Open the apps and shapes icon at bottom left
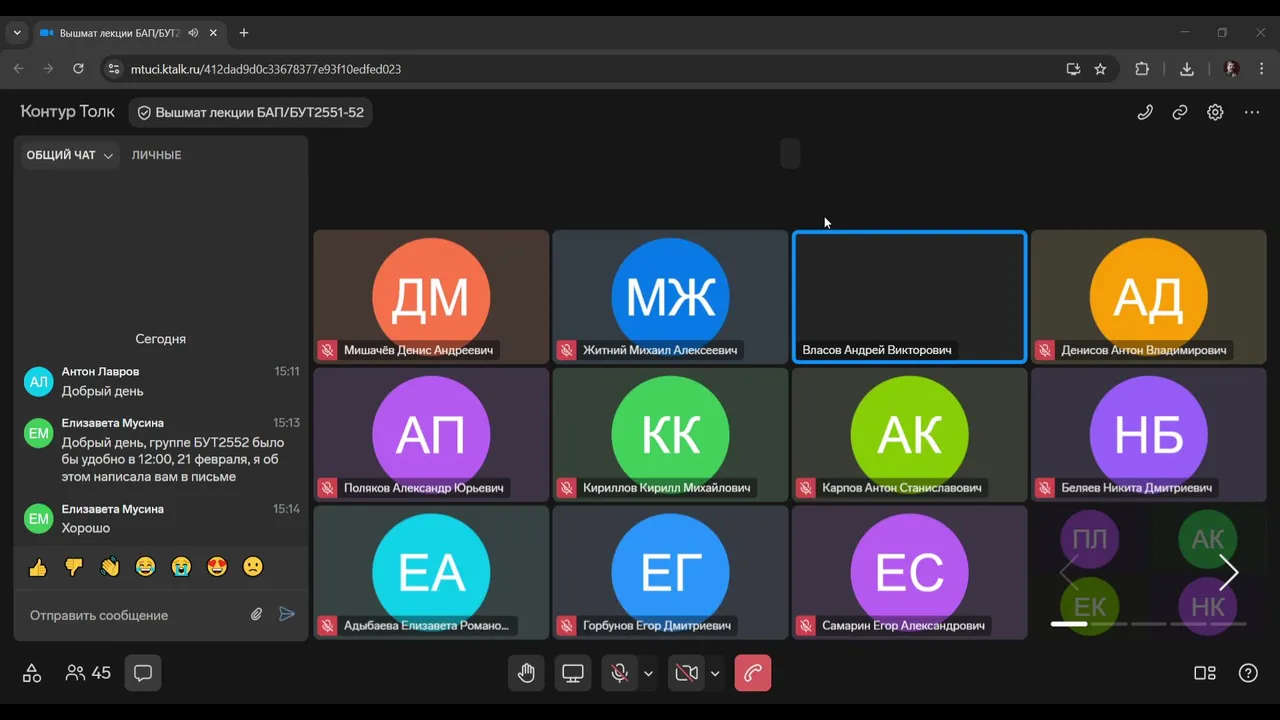 pos(32,673)
